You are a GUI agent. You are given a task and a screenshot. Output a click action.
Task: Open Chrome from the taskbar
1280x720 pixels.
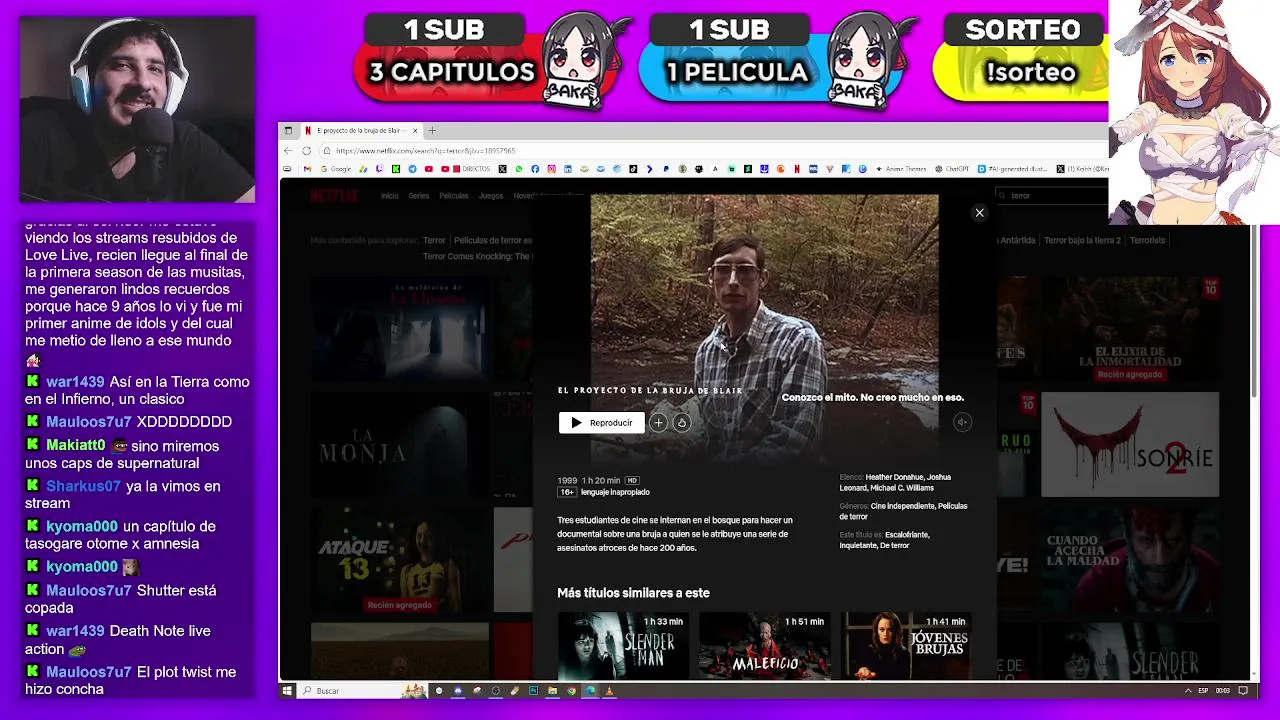click(571, 691)
